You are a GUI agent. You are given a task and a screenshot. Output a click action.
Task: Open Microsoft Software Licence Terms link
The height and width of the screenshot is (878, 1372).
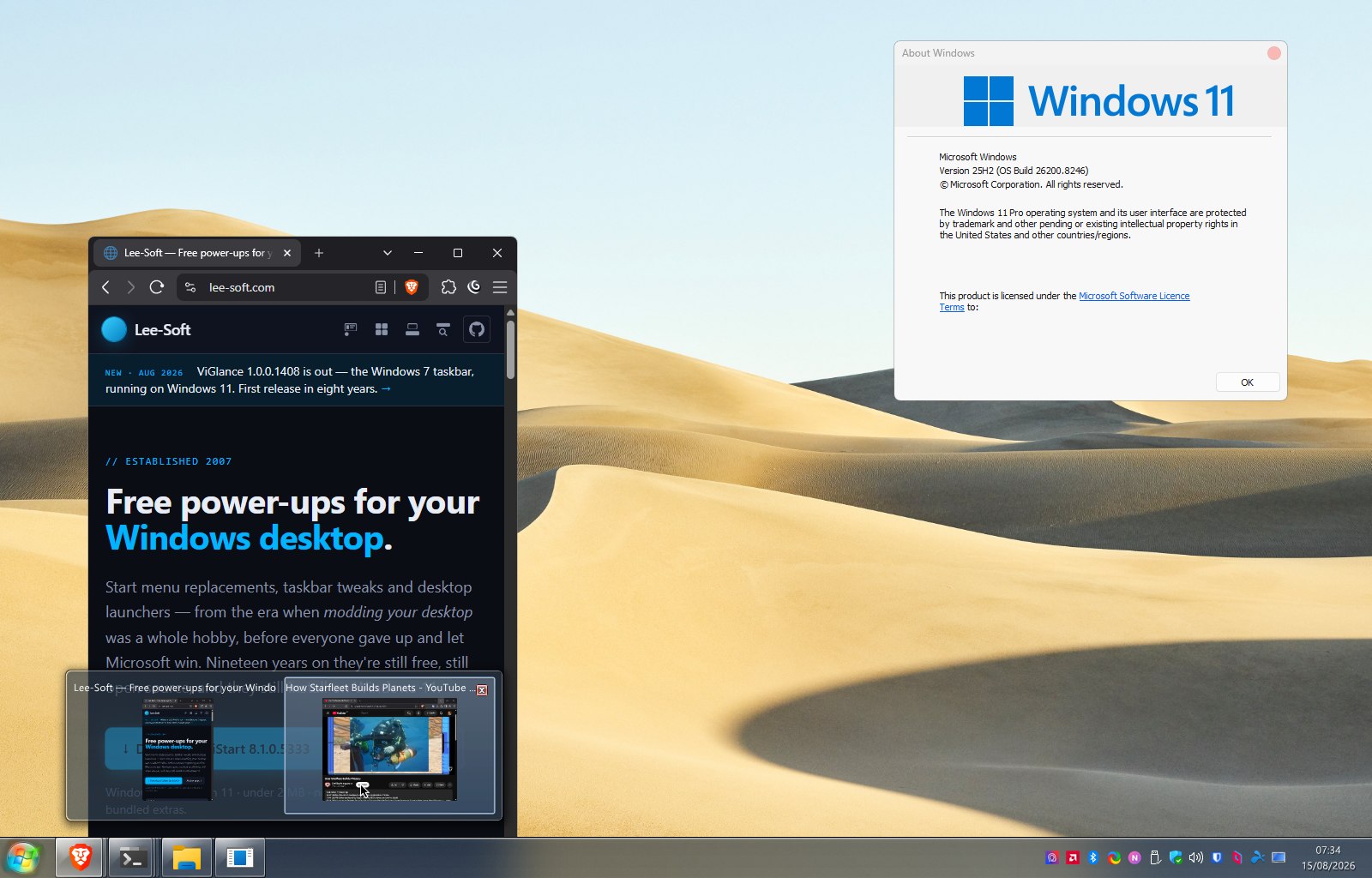point(1134,296)
